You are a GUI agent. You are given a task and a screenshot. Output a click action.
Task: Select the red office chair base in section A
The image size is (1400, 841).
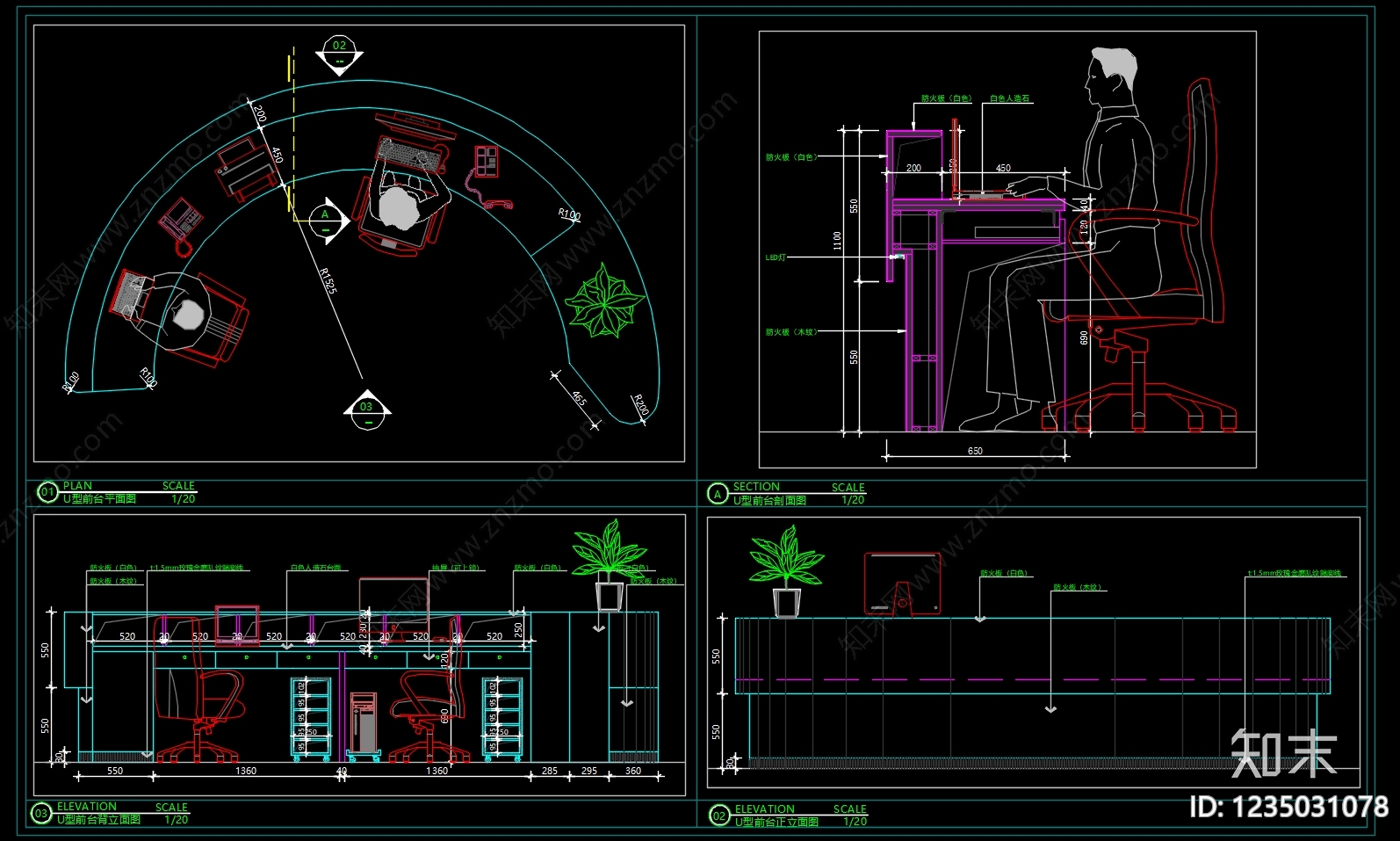pyautogui.click(x=1138, y=408)
